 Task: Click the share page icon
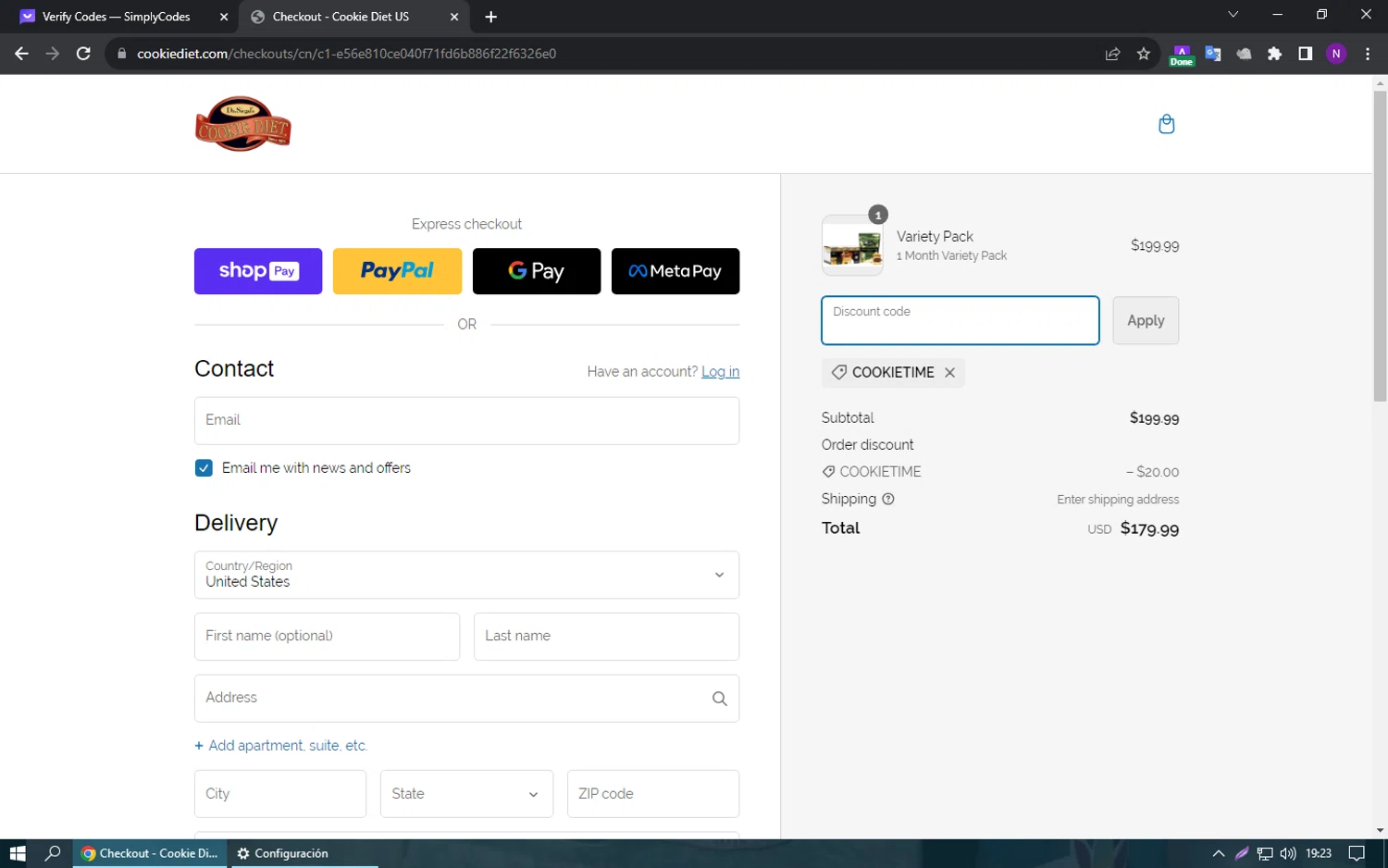pos(1112,54)
